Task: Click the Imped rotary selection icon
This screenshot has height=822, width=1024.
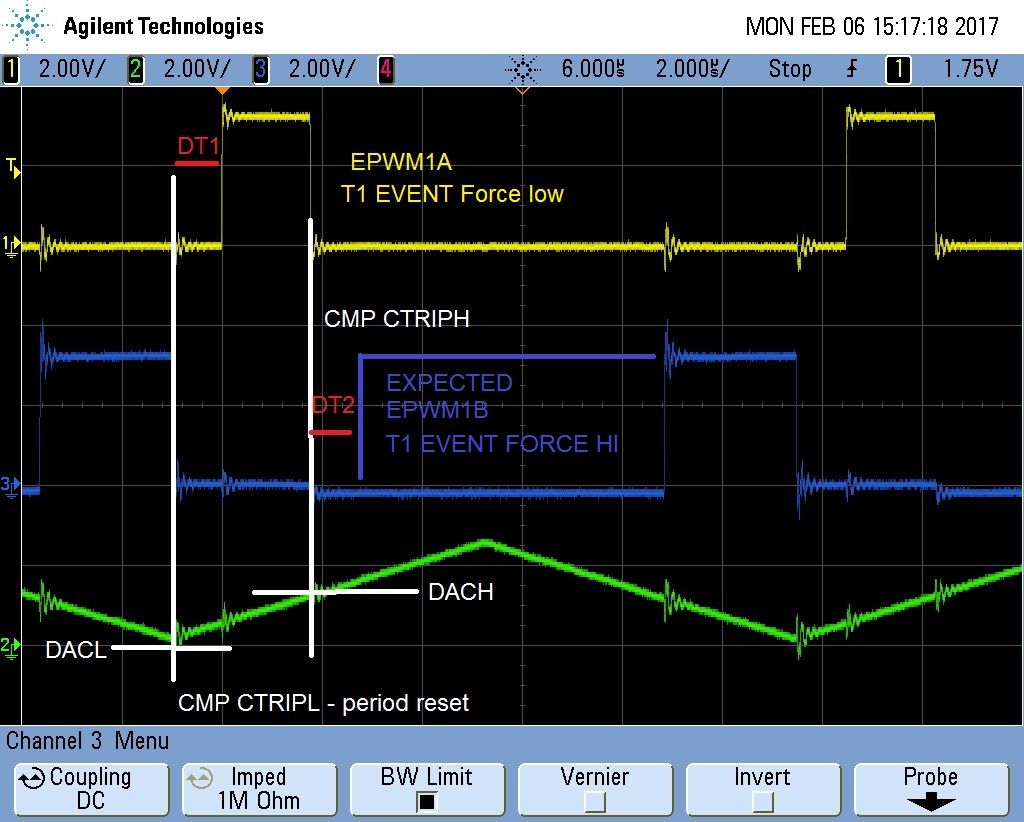Action: (199, 778)
